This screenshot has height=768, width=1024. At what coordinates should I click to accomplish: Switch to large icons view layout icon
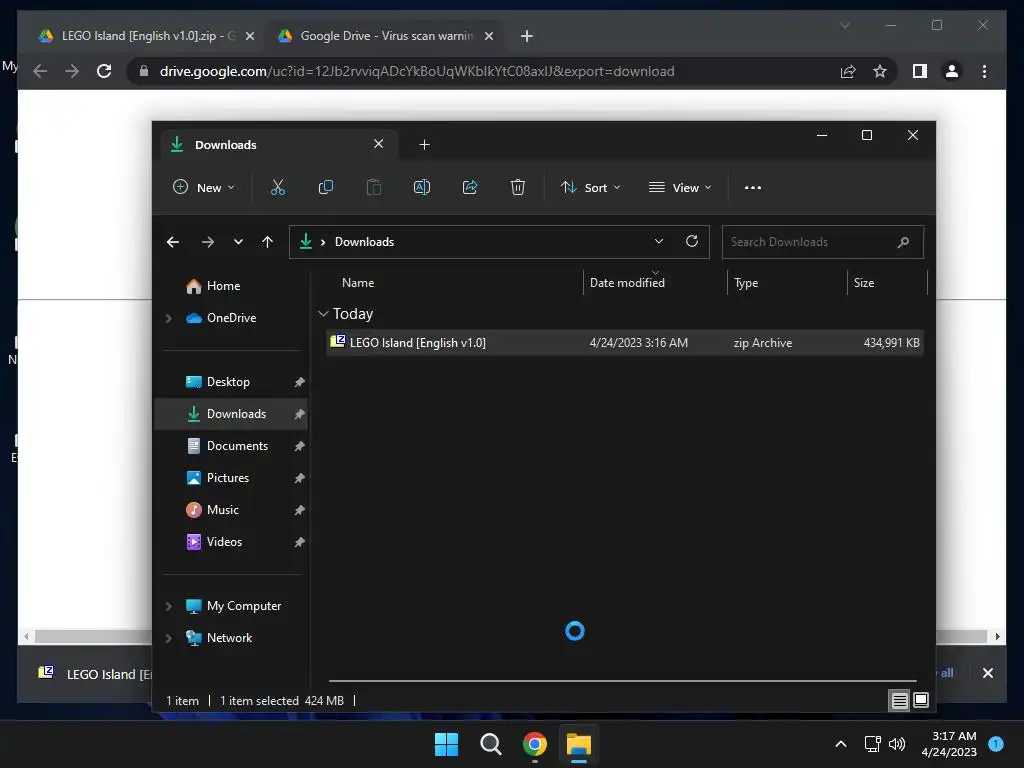pyautogui.click(x=921, y=701)
